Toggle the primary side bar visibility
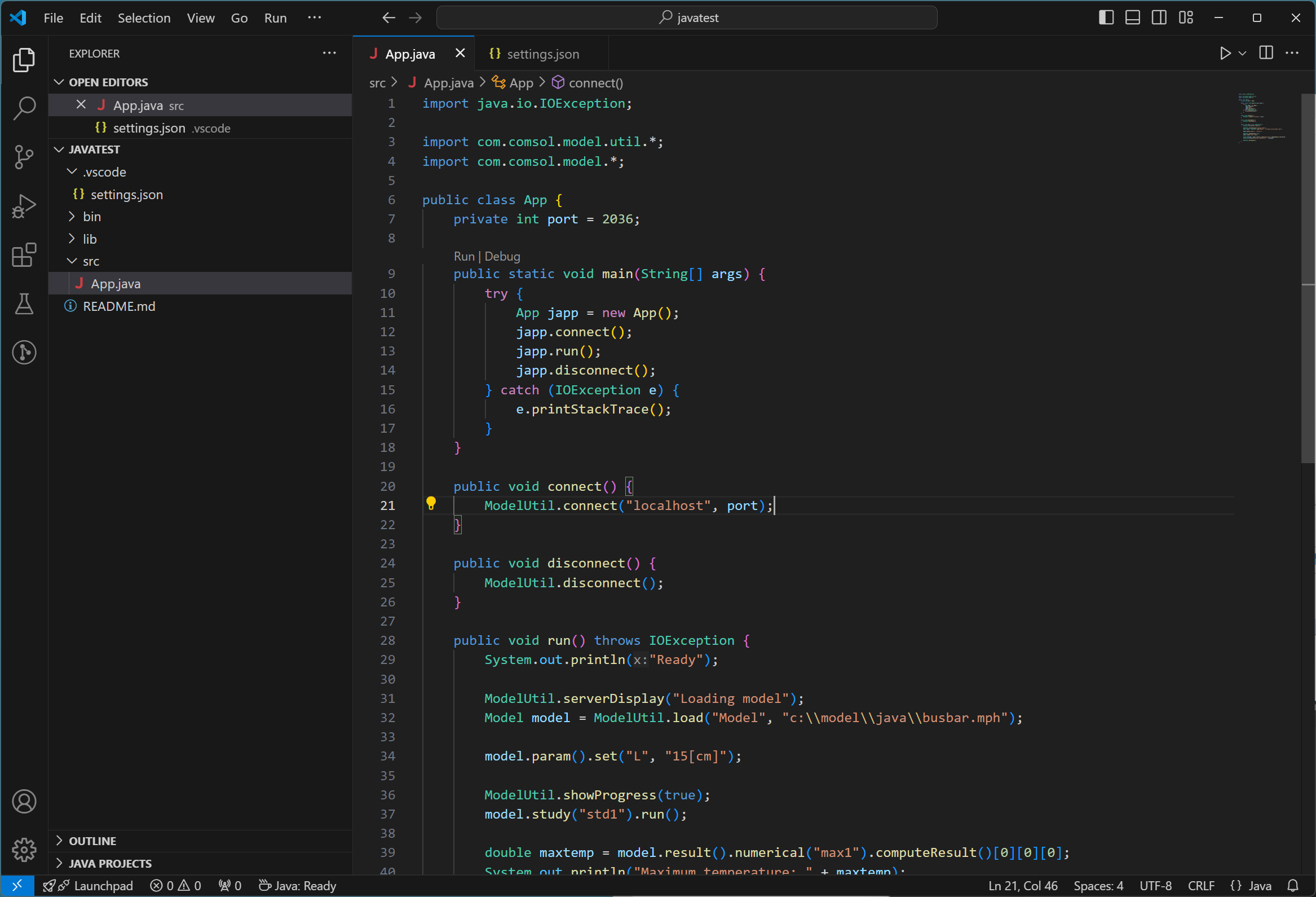Viewport: 1316px width, 897px height. pyautogui.click(x=1106, y=17)
